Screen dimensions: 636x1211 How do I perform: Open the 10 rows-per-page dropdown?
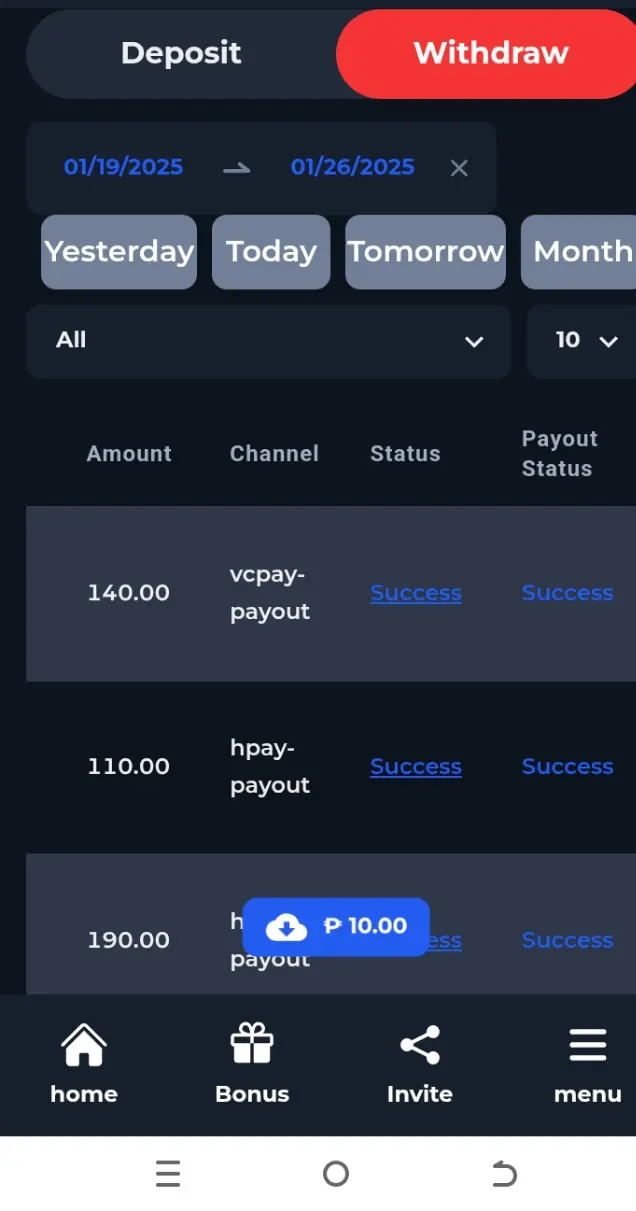tap(582, 341)
